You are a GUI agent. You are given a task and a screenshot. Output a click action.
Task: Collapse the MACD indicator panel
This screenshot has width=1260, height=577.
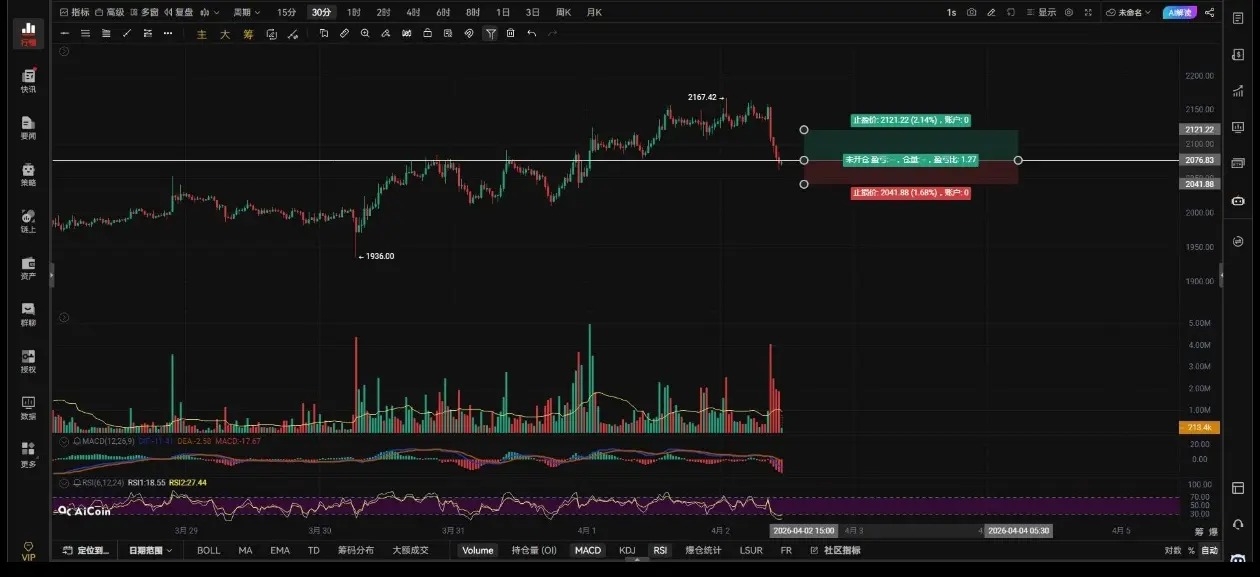point(64,440)
